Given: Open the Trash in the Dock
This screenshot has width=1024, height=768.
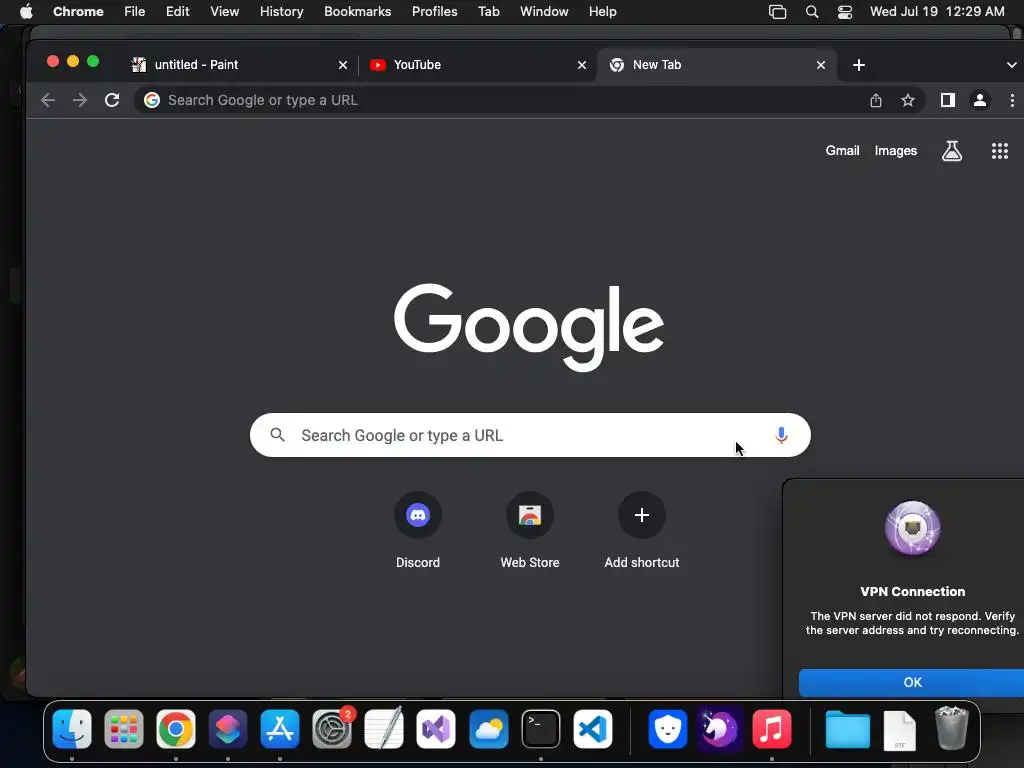Looking at the screenshot, I should click(952, 729).
